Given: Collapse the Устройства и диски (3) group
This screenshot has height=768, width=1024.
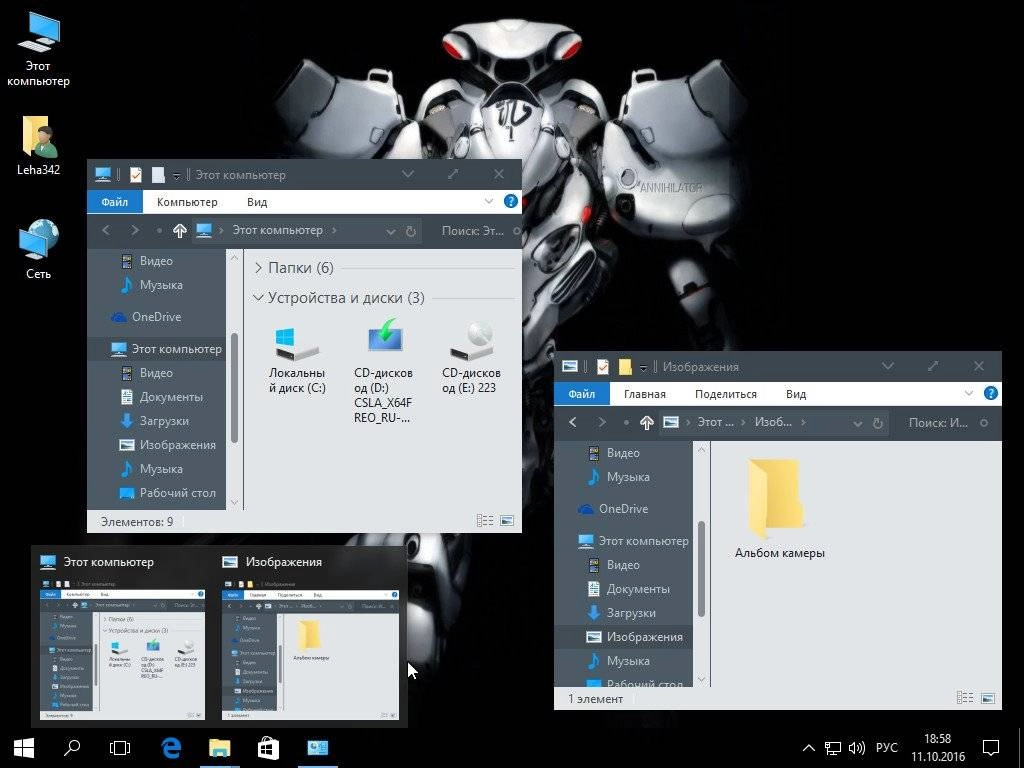Looking at the screenshot, I should coord(258,298).
